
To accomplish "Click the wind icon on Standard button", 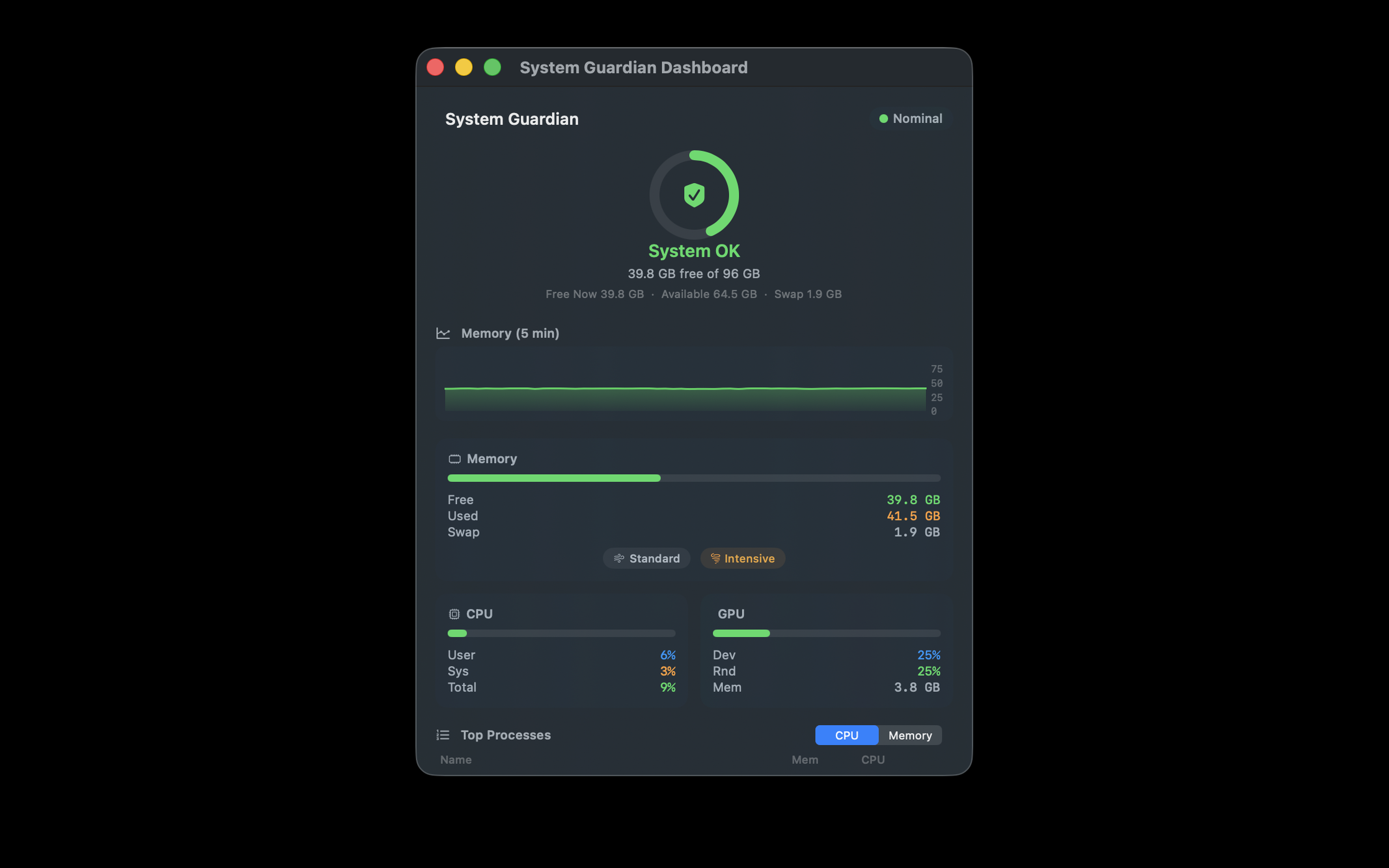I will [x=619, y=558].
